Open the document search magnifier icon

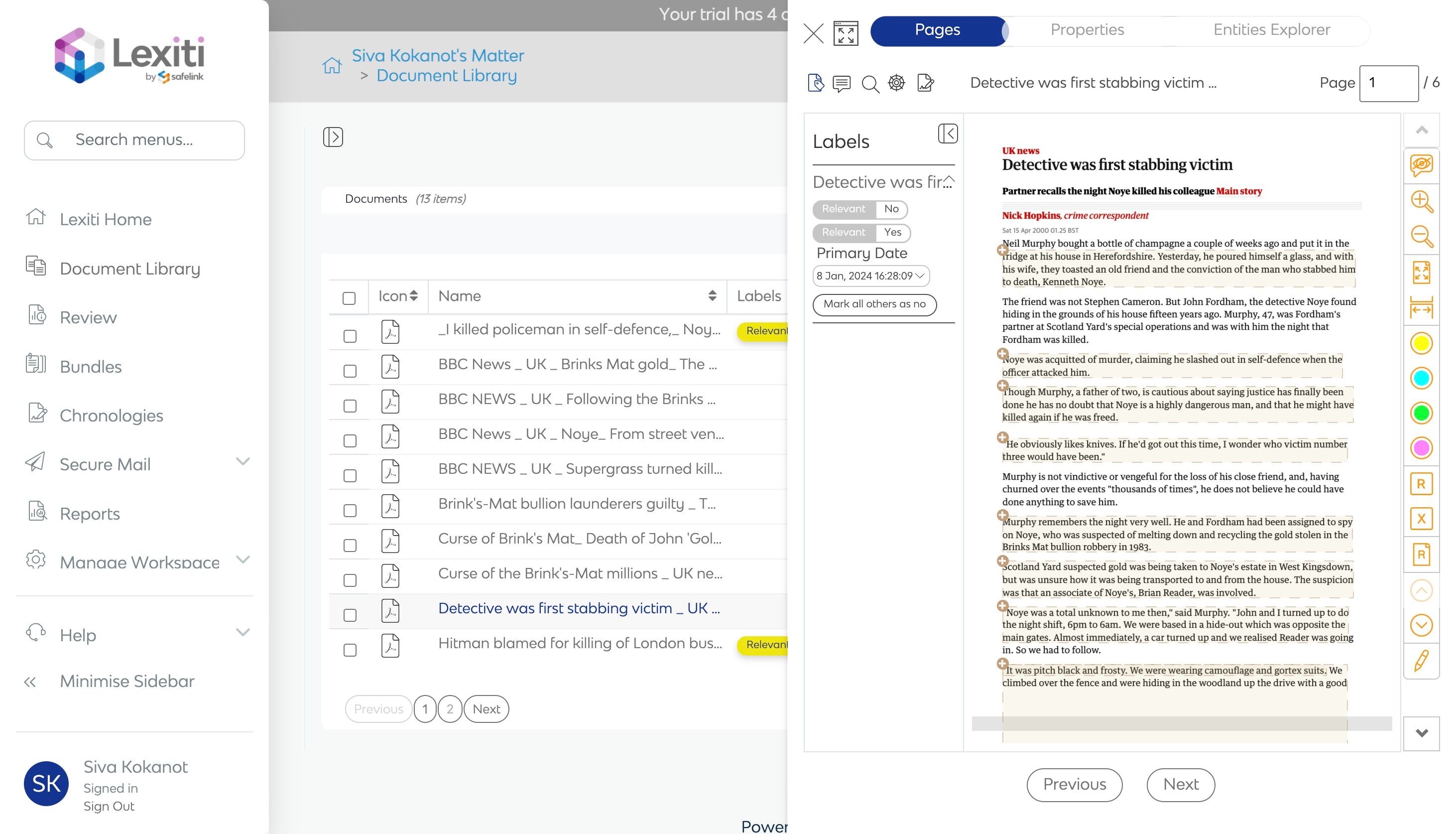pyautogui.click(x=870, y=84)
